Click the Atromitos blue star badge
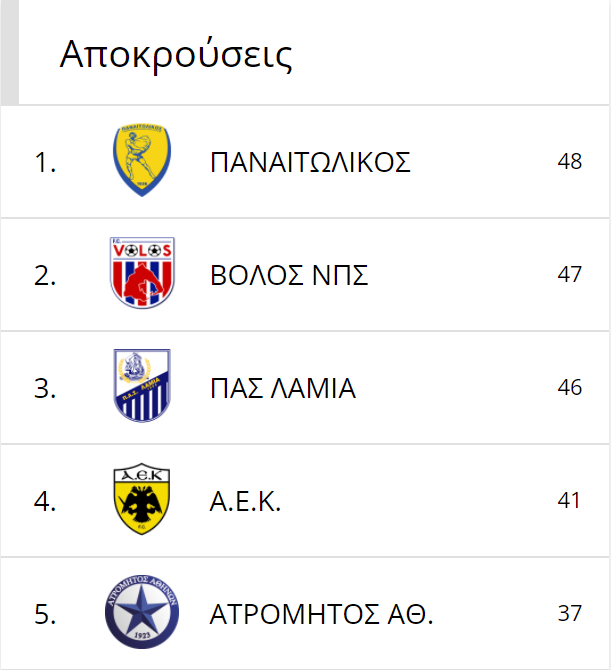This screenshot has height=670, width=611. (142, 612)
